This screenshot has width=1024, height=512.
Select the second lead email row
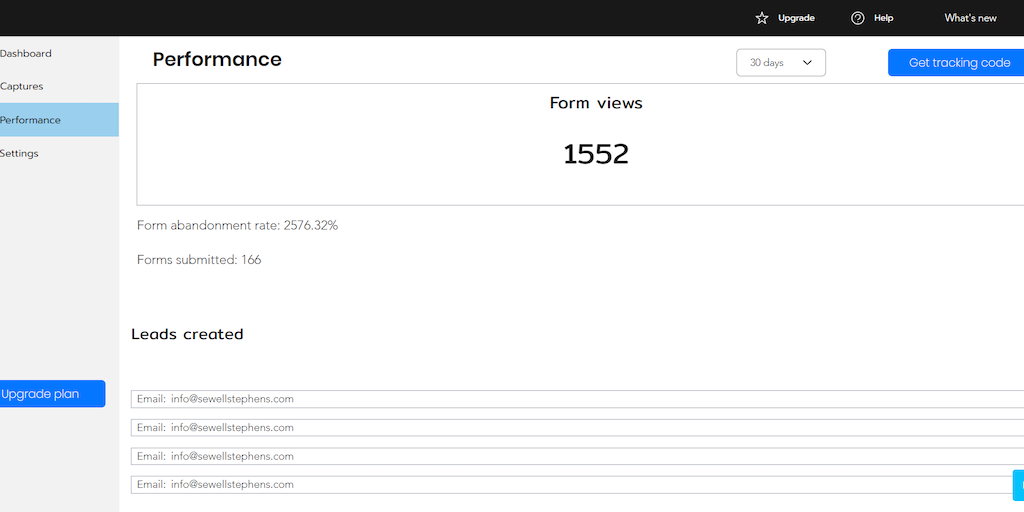(577, 427)
